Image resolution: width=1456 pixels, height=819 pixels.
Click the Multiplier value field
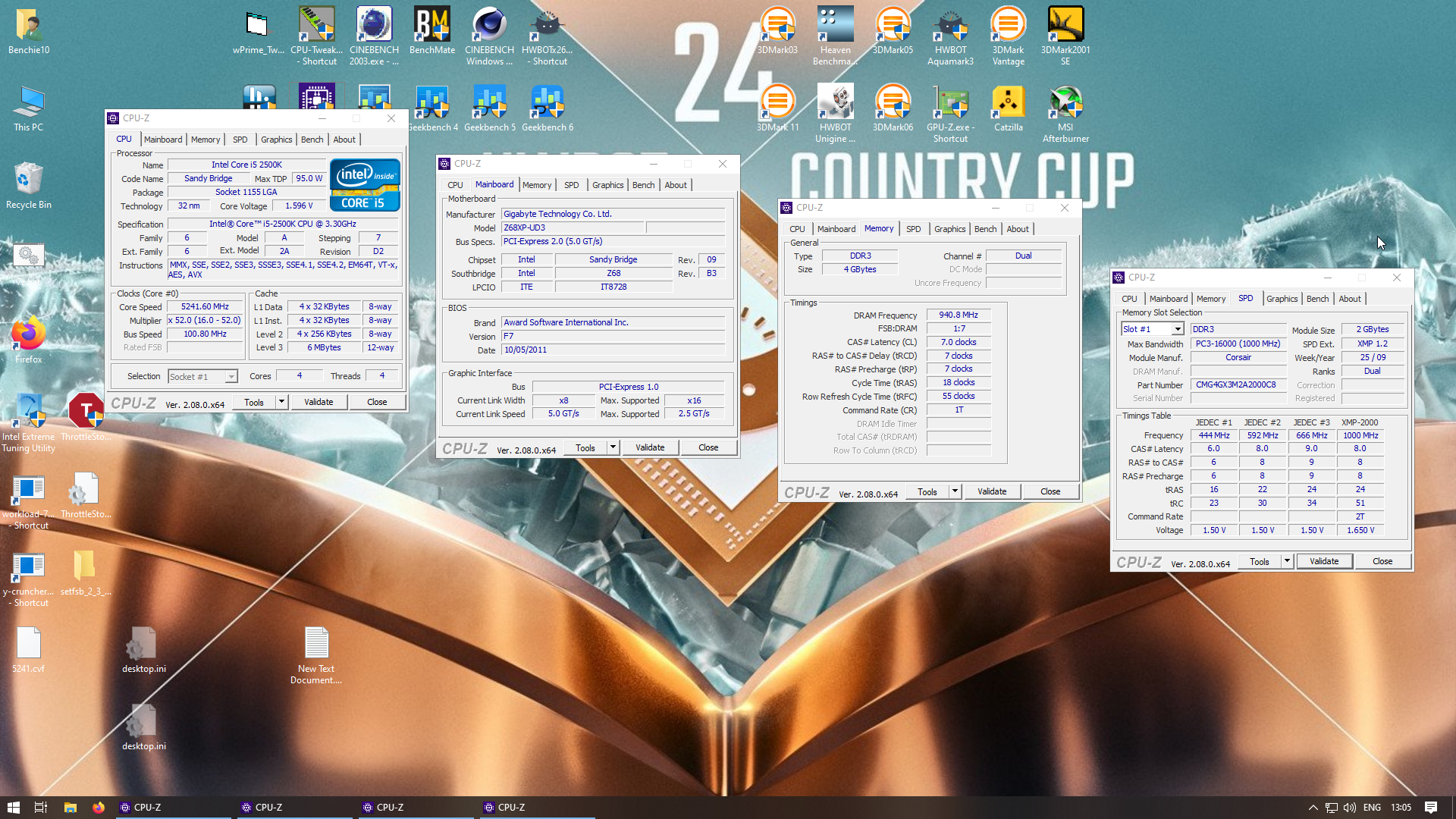[205, 321]
